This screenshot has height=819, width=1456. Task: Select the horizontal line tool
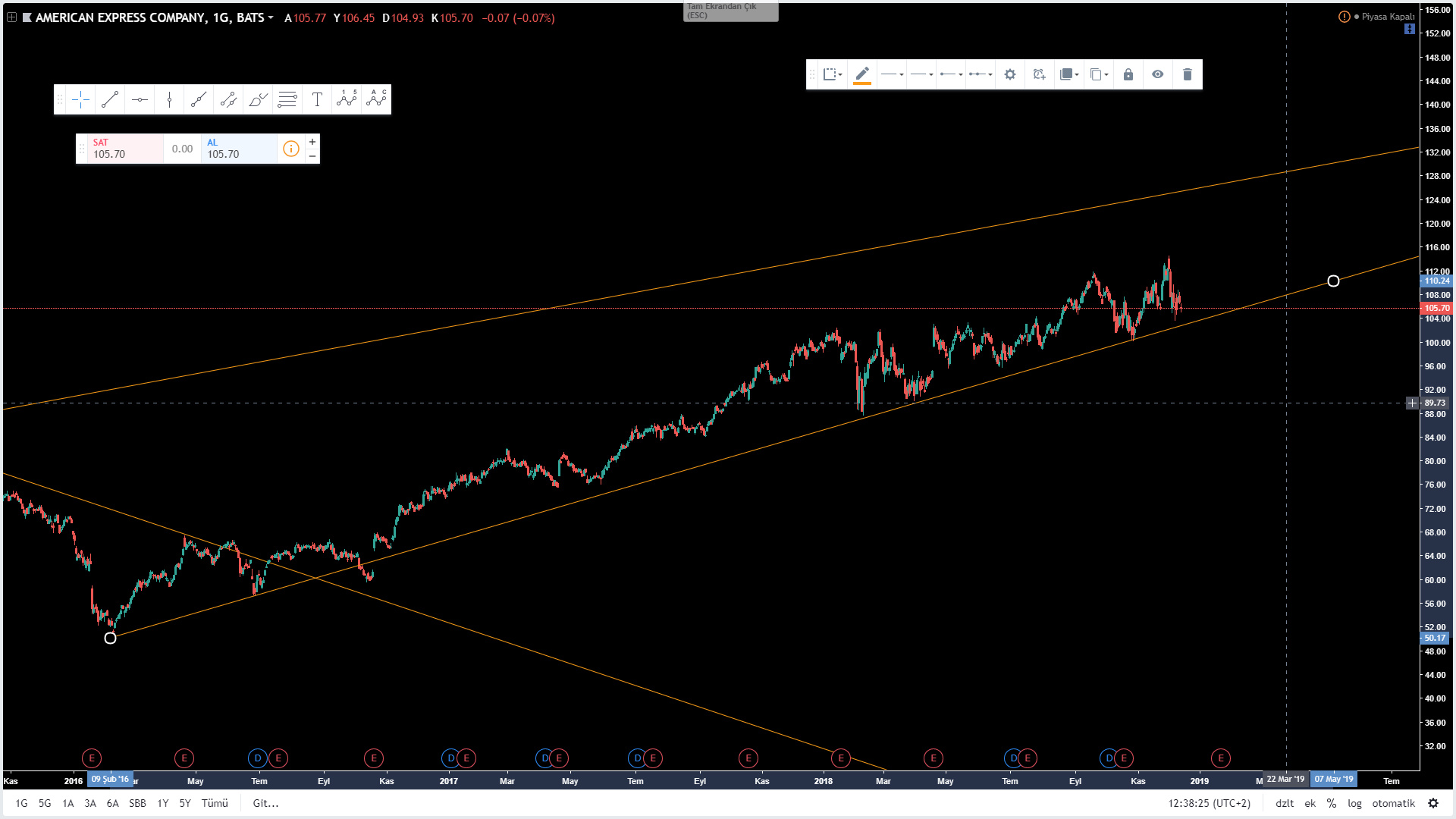click(x=140, y=99)
